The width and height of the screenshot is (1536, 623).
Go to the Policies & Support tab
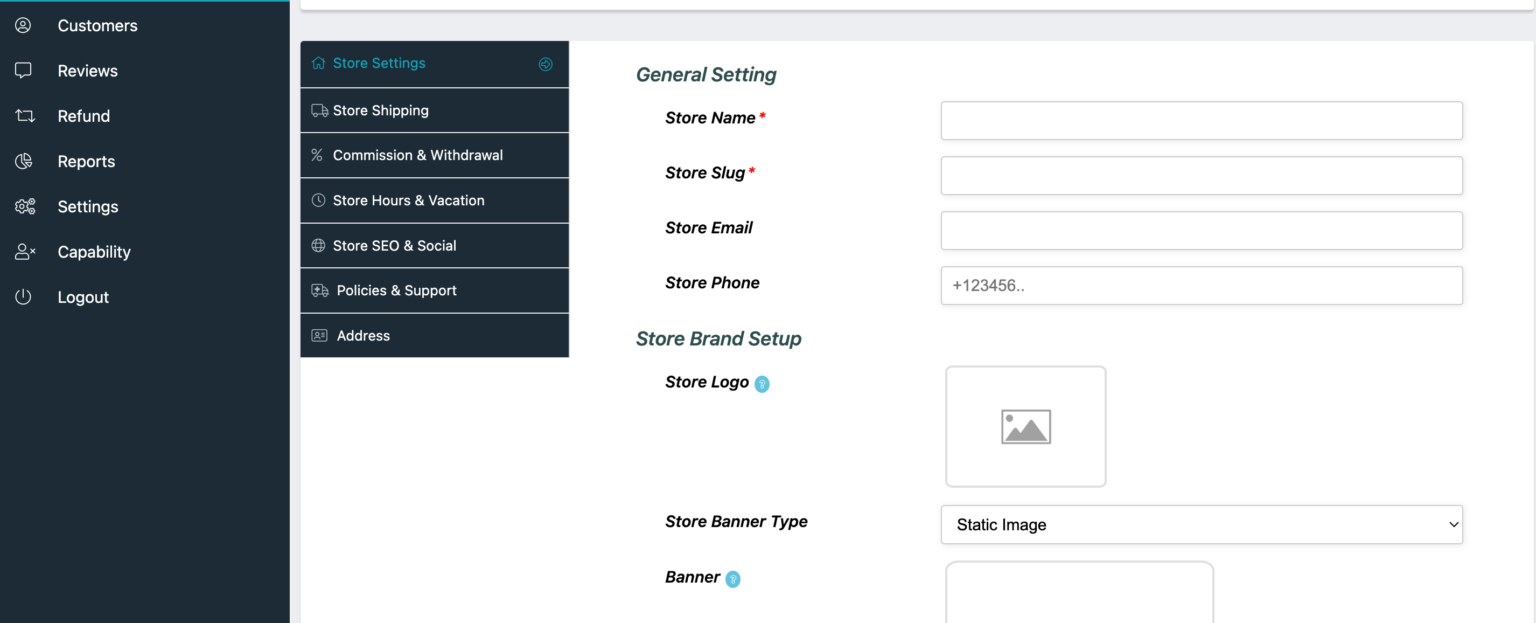[434, 290]
